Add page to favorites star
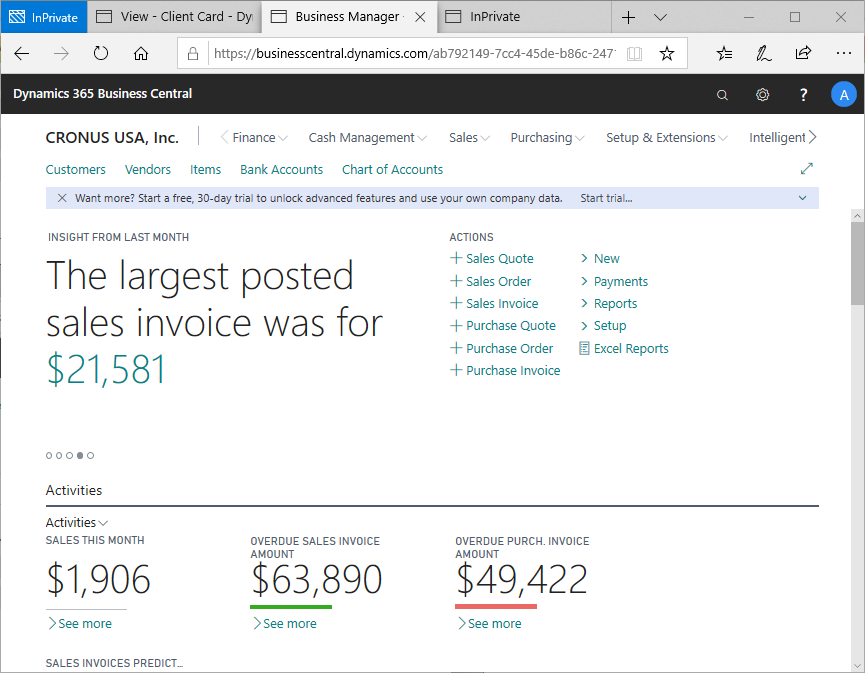 point(667,54)
